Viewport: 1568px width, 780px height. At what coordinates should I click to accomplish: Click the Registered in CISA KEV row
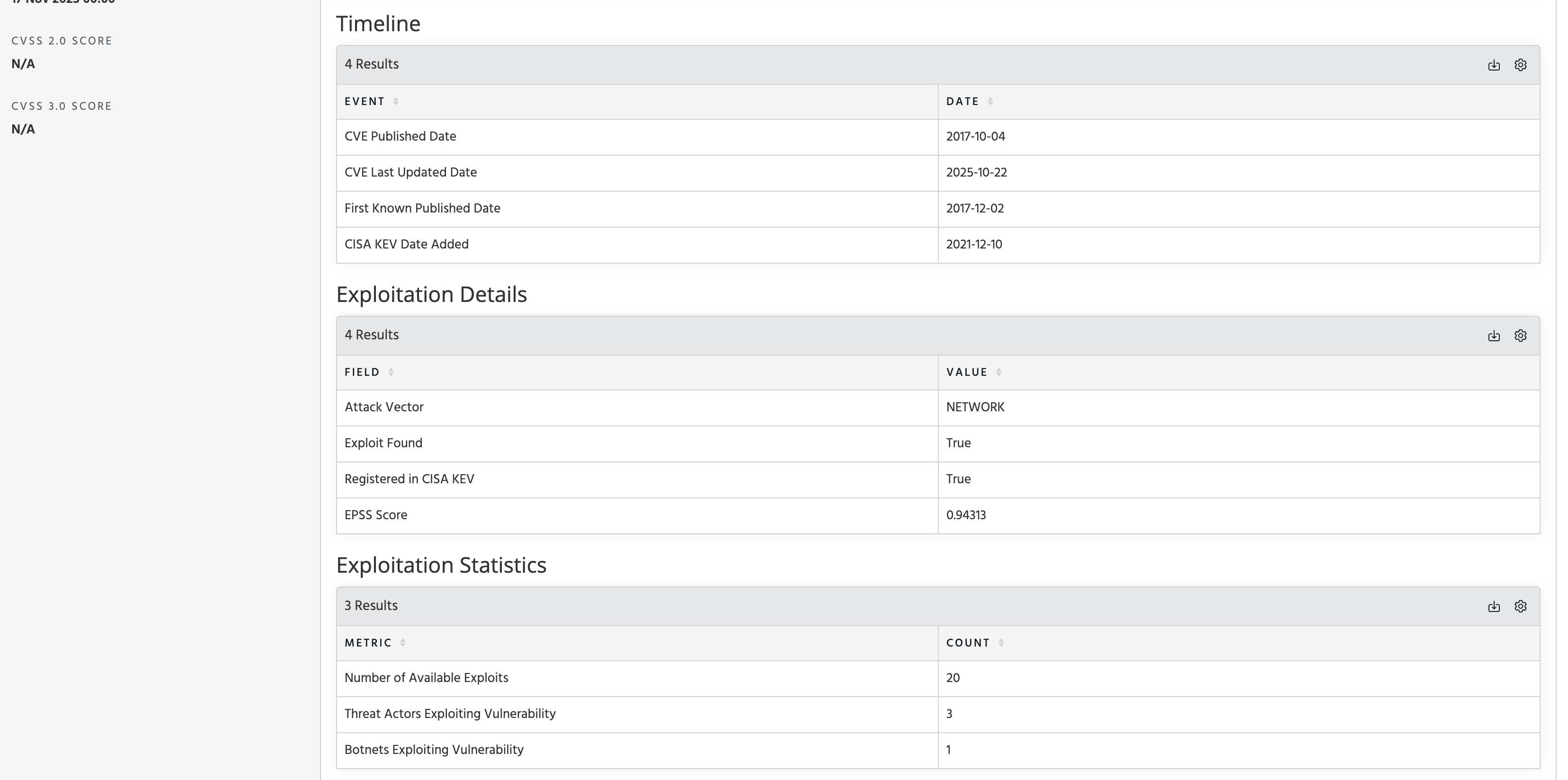pos(409,479)
